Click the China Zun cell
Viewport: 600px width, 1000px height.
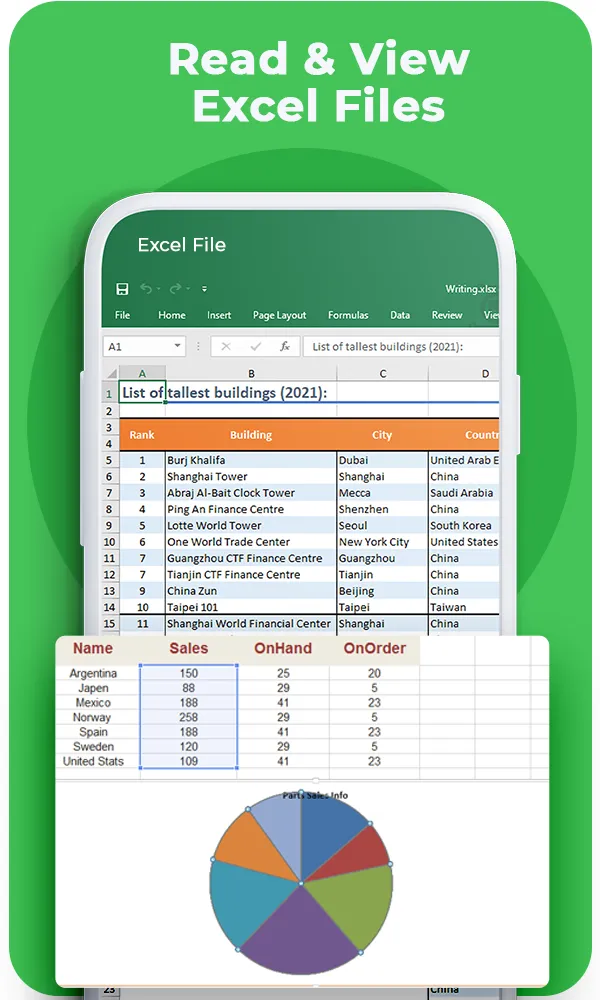click(x=251, y=591)
